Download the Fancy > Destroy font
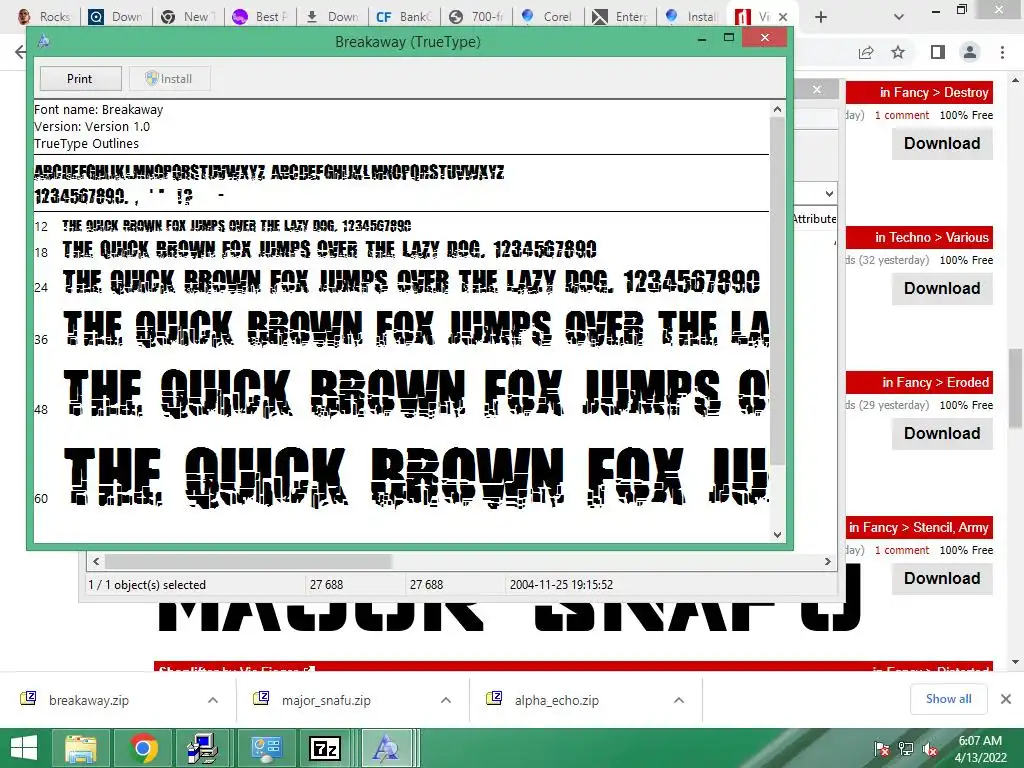The width and height of the screenshot is (1024, 768). pos(942,144)
